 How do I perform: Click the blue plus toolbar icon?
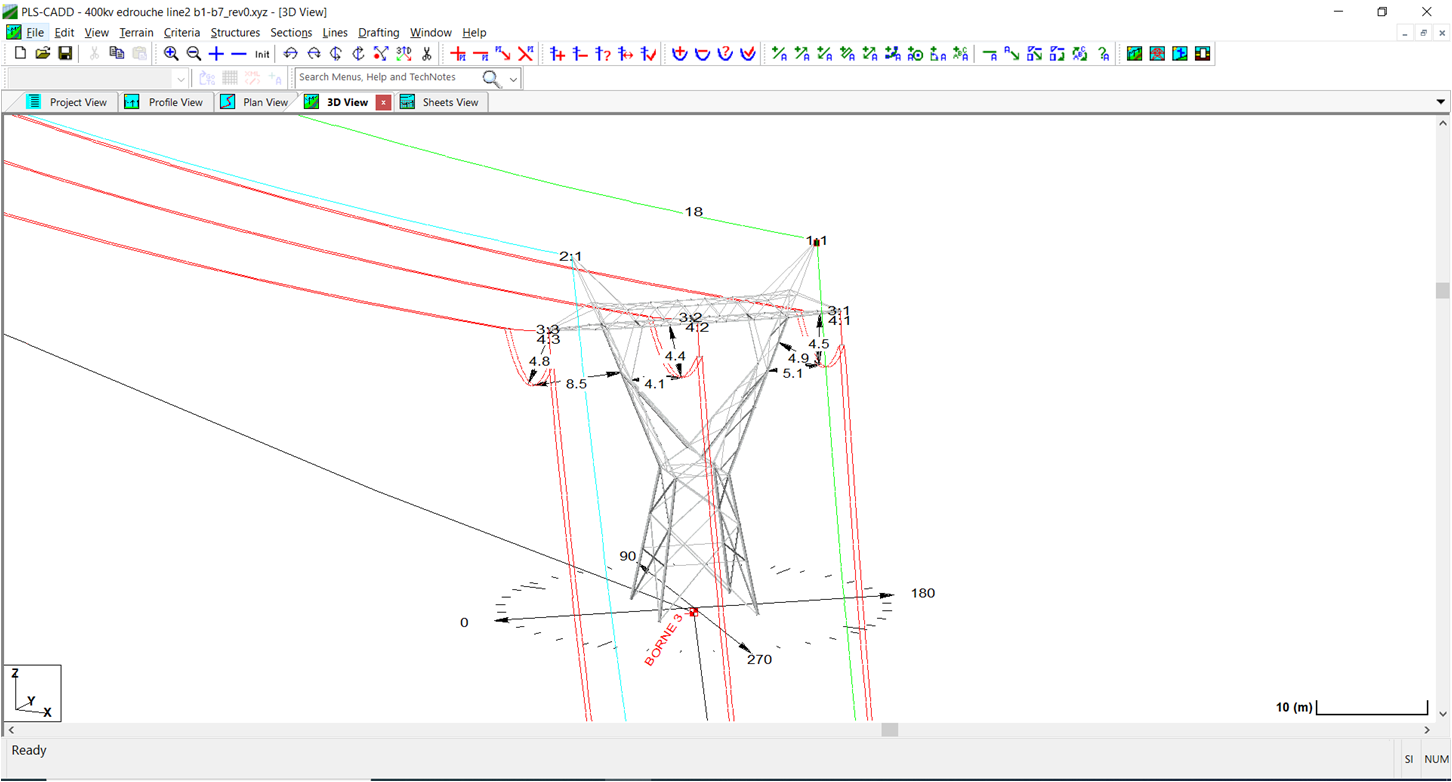point(216,54)
